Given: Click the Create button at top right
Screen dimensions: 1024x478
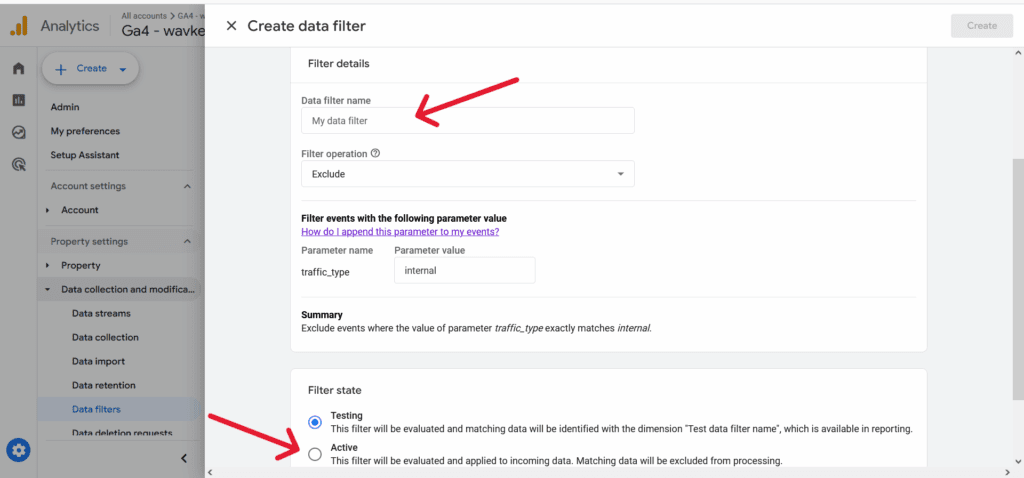Looking at the screenshot, I should 982,26.
